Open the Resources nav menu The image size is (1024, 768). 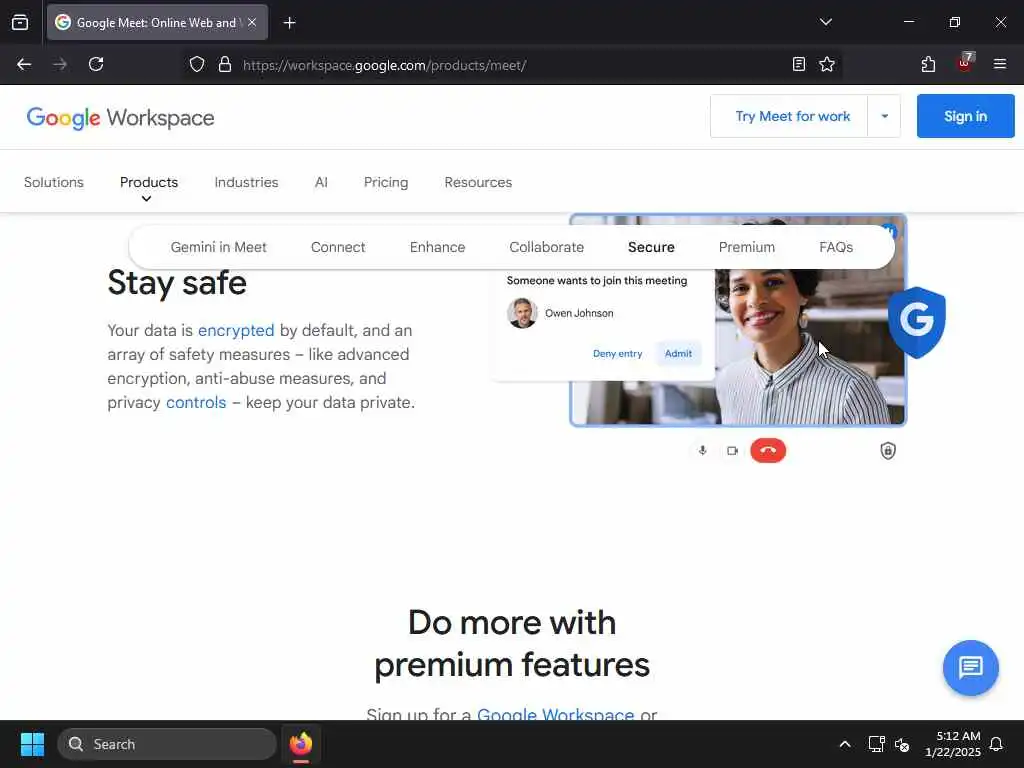coord(478,182)
